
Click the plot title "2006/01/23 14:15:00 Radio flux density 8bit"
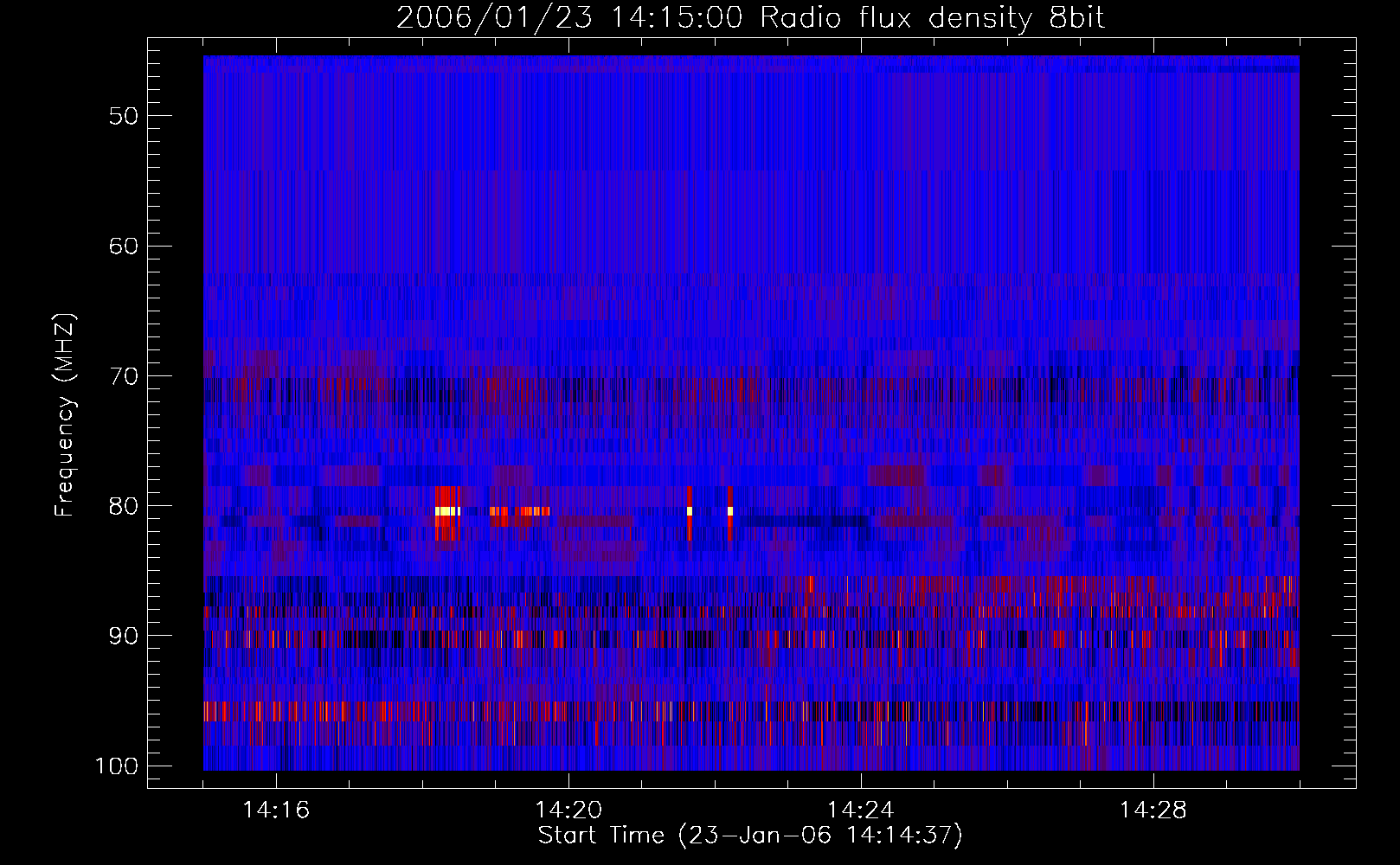point(750,17)
